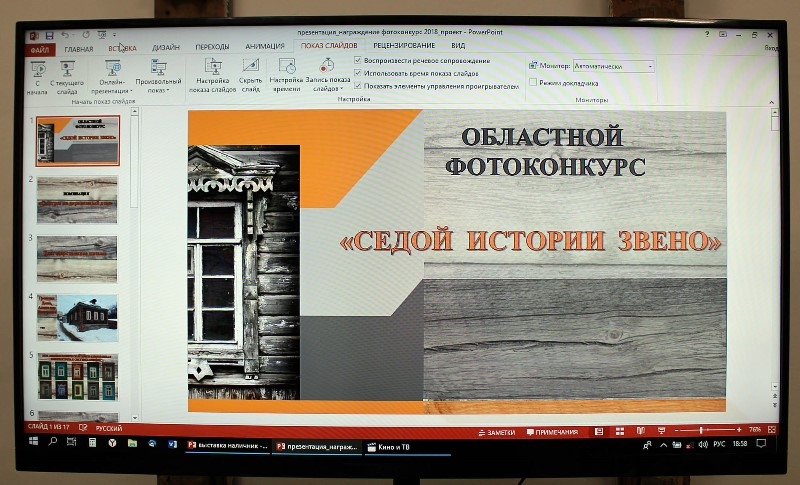Switch to the ПЕРЕХОДЫ tab
This screenshot has height=485, width=800.
click(x=212, y=47)
